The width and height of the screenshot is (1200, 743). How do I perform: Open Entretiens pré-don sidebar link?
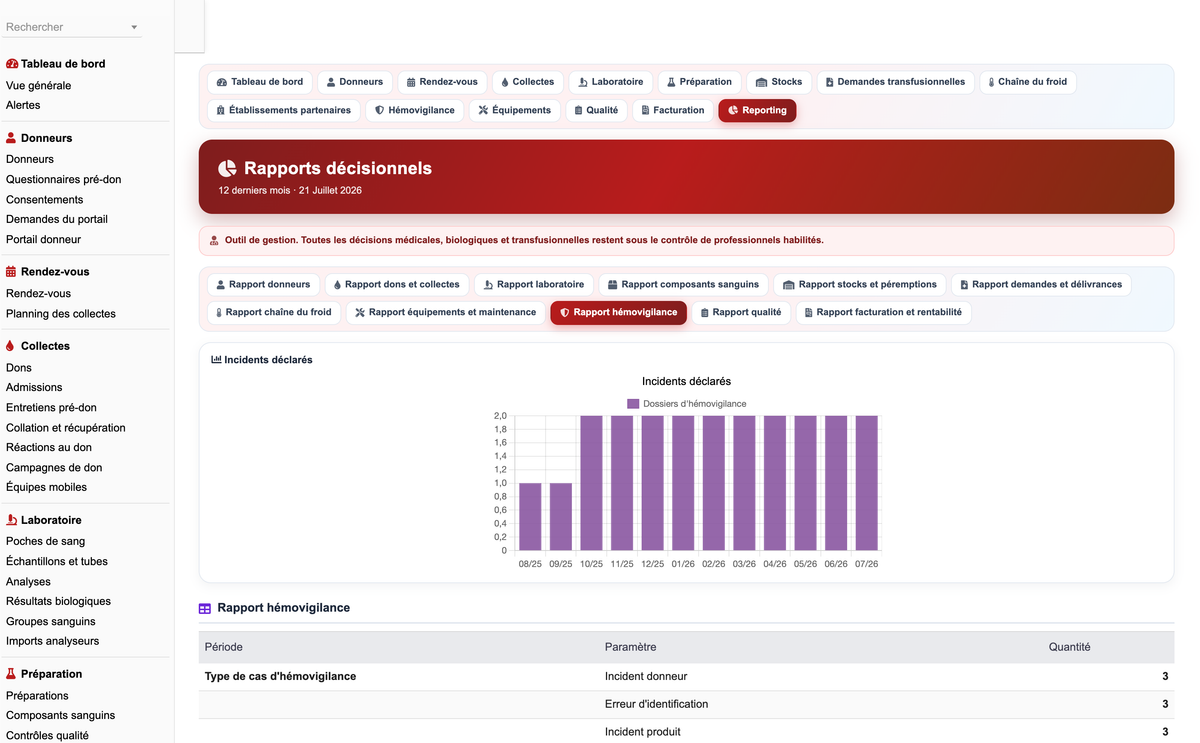[51, 408]
